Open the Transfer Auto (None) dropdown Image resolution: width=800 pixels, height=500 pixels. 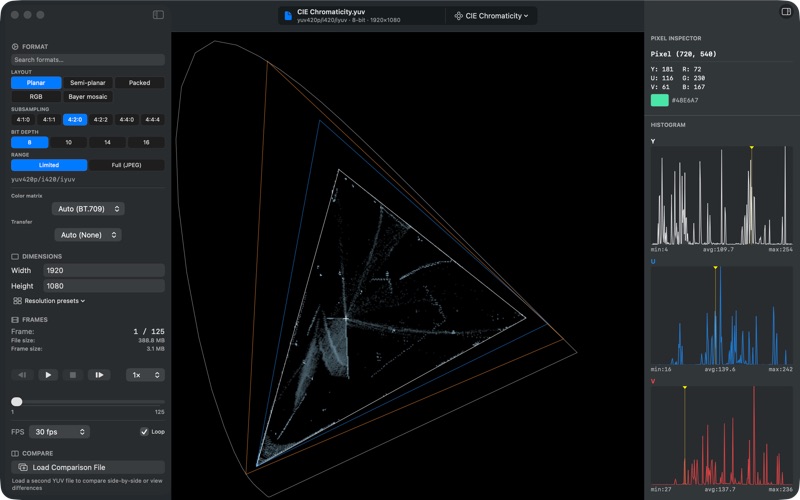click(88, 235)
